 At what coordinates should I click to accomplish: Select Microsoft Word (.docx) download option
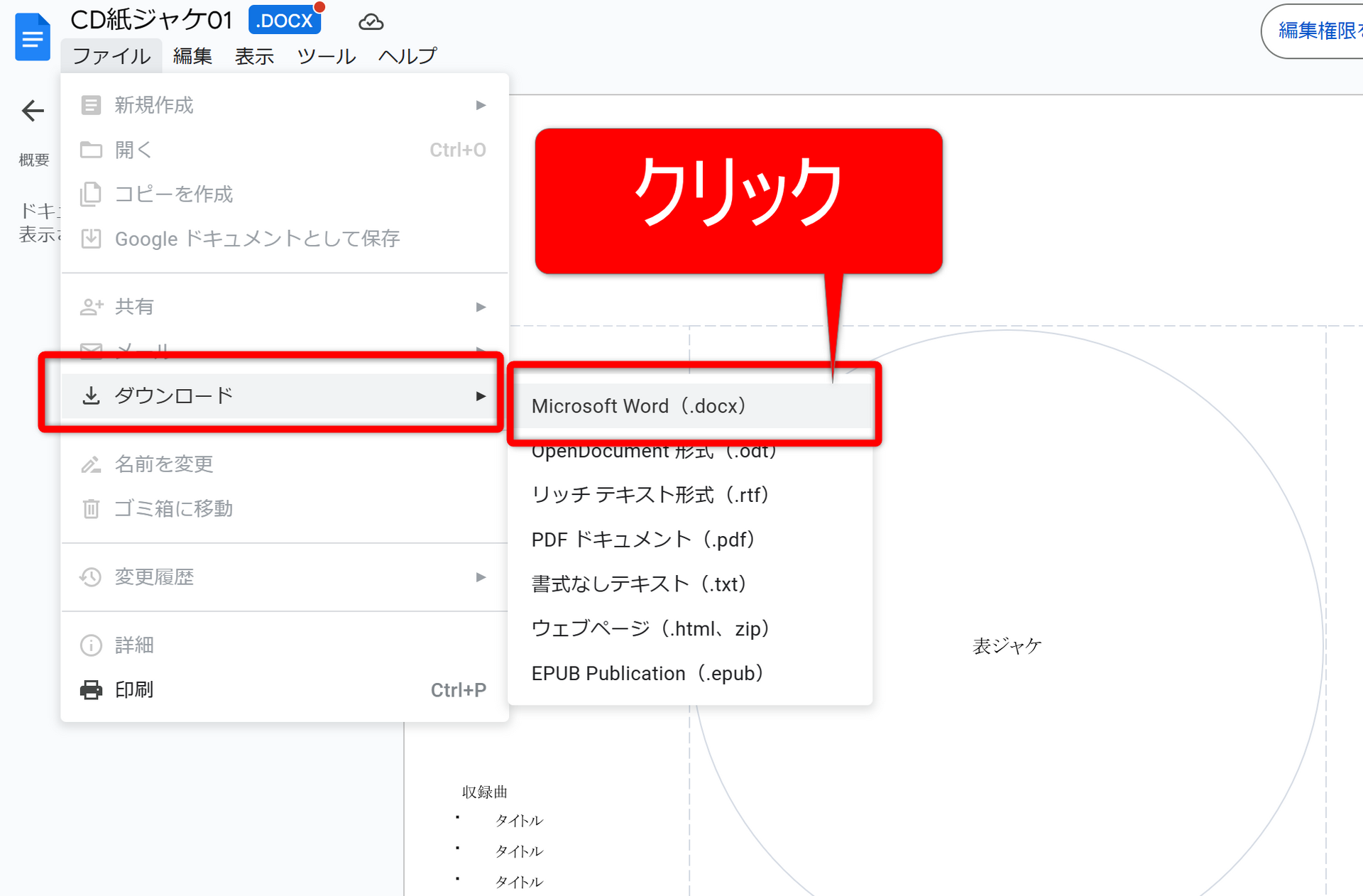click(638, 406)
